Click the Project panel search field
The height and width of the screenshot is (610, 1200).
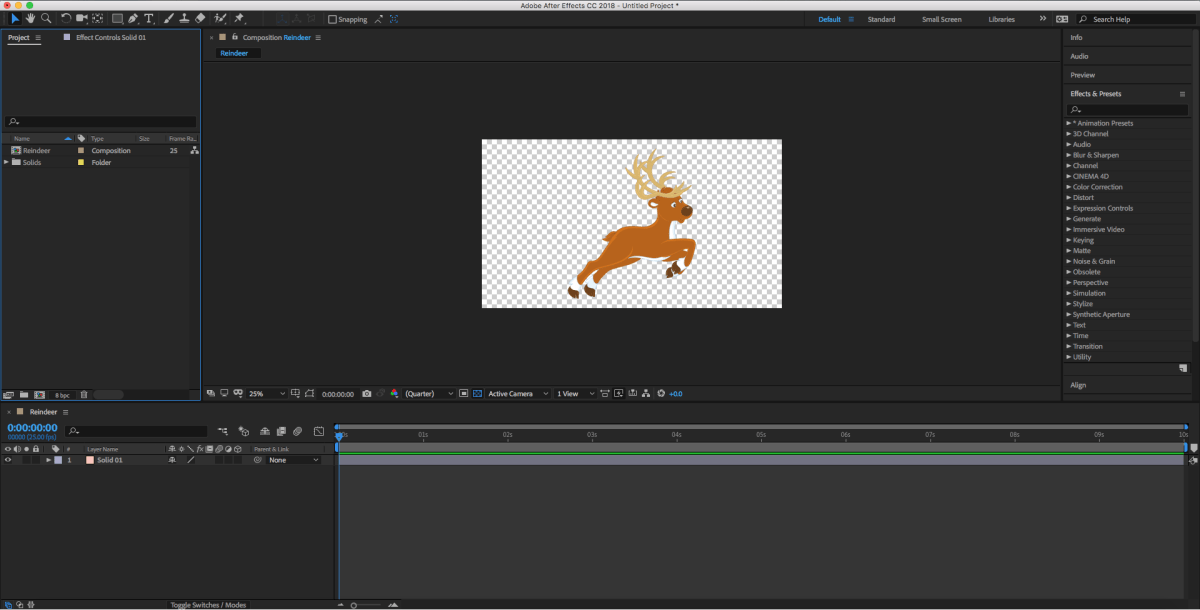(100, 122)
